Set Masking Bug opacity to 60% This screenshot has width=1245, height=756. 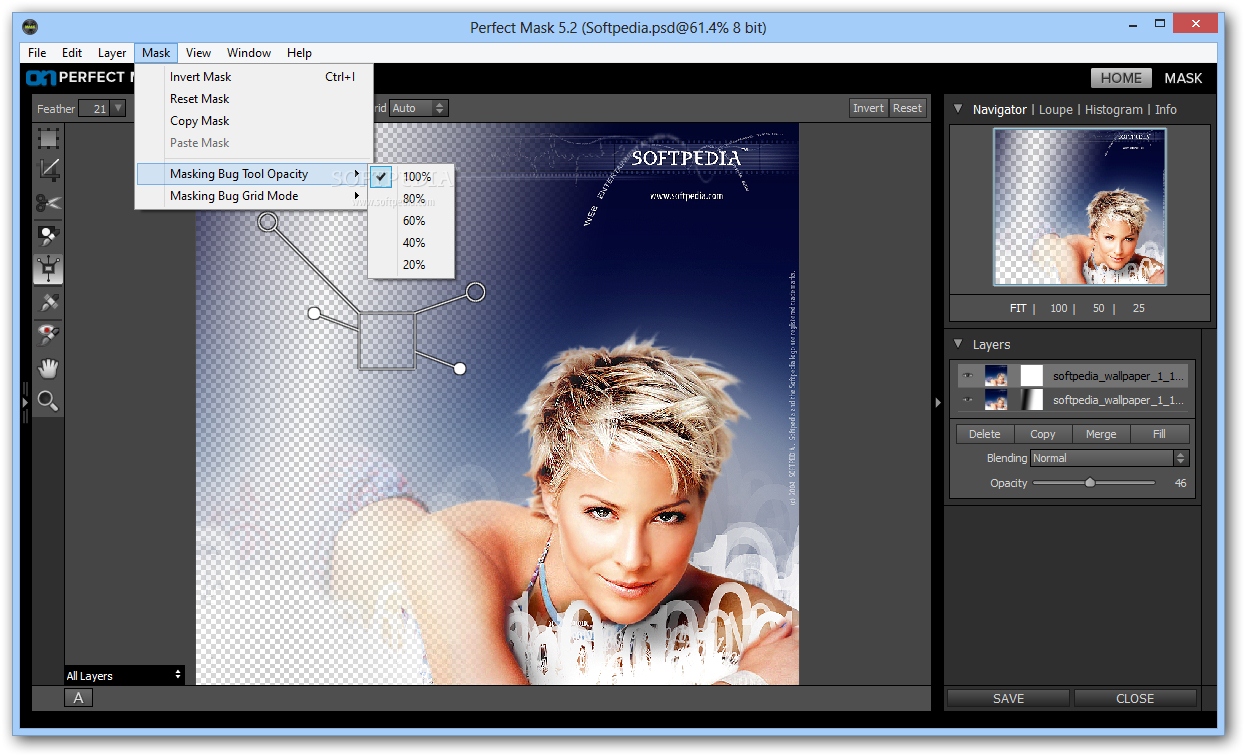coord(411,221)
